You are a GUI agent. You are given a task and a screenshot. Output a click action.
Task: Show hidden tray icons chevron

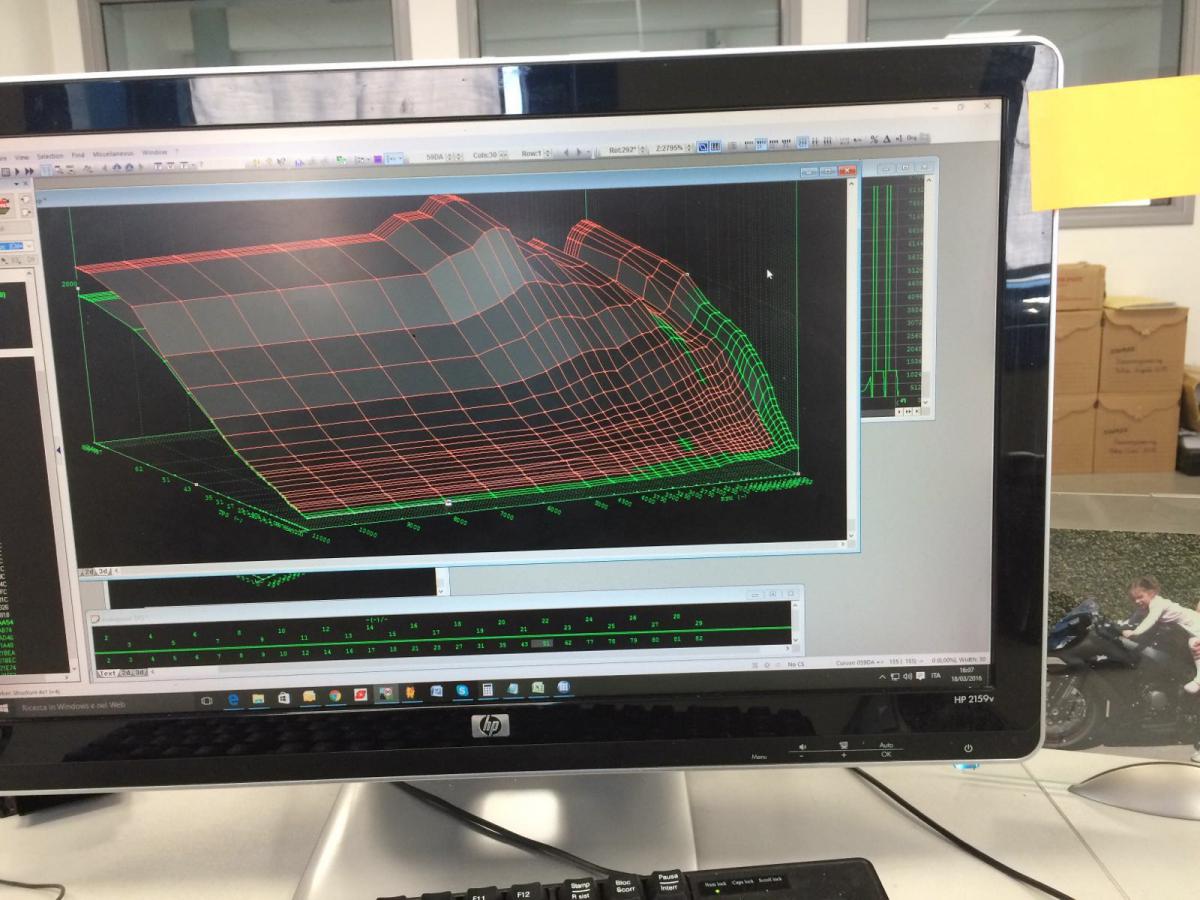pos(882,677)
